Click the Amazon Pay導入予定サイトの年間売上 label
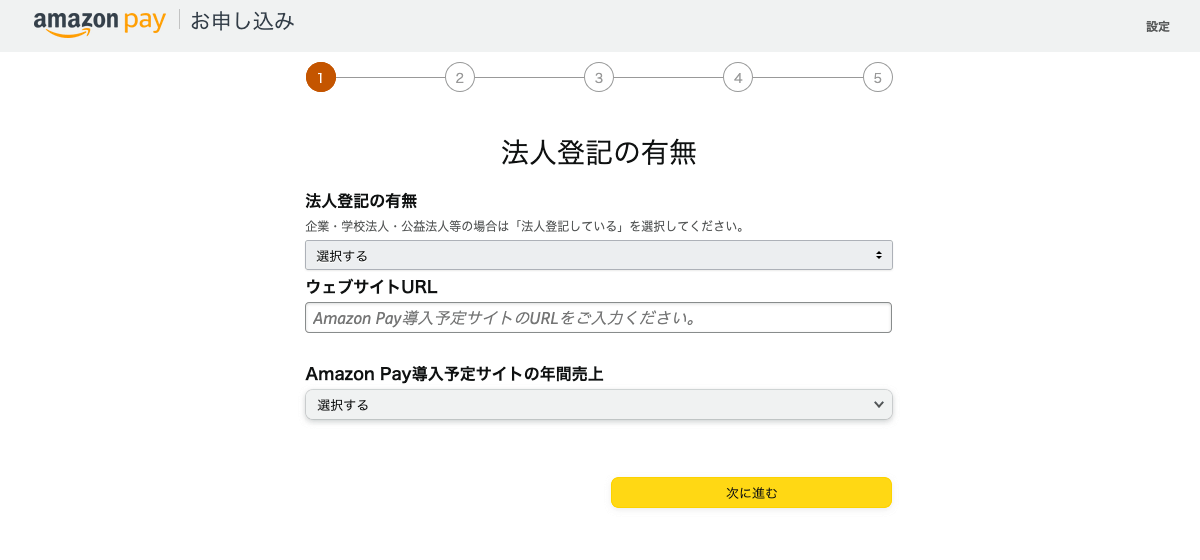The image size is (1200, 560). [x=454, y=374]
